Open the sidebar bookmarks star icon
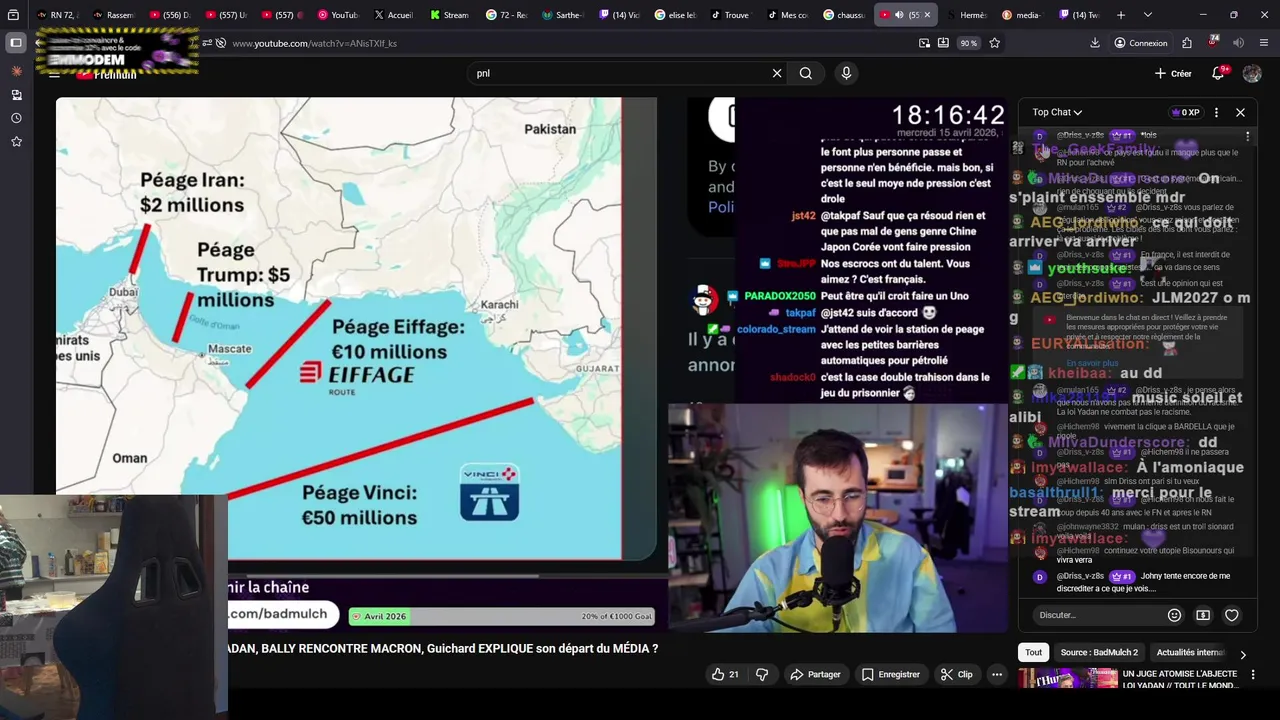Image resolution: width=1280 pixels, height=720 pixels. coord(17,142)
